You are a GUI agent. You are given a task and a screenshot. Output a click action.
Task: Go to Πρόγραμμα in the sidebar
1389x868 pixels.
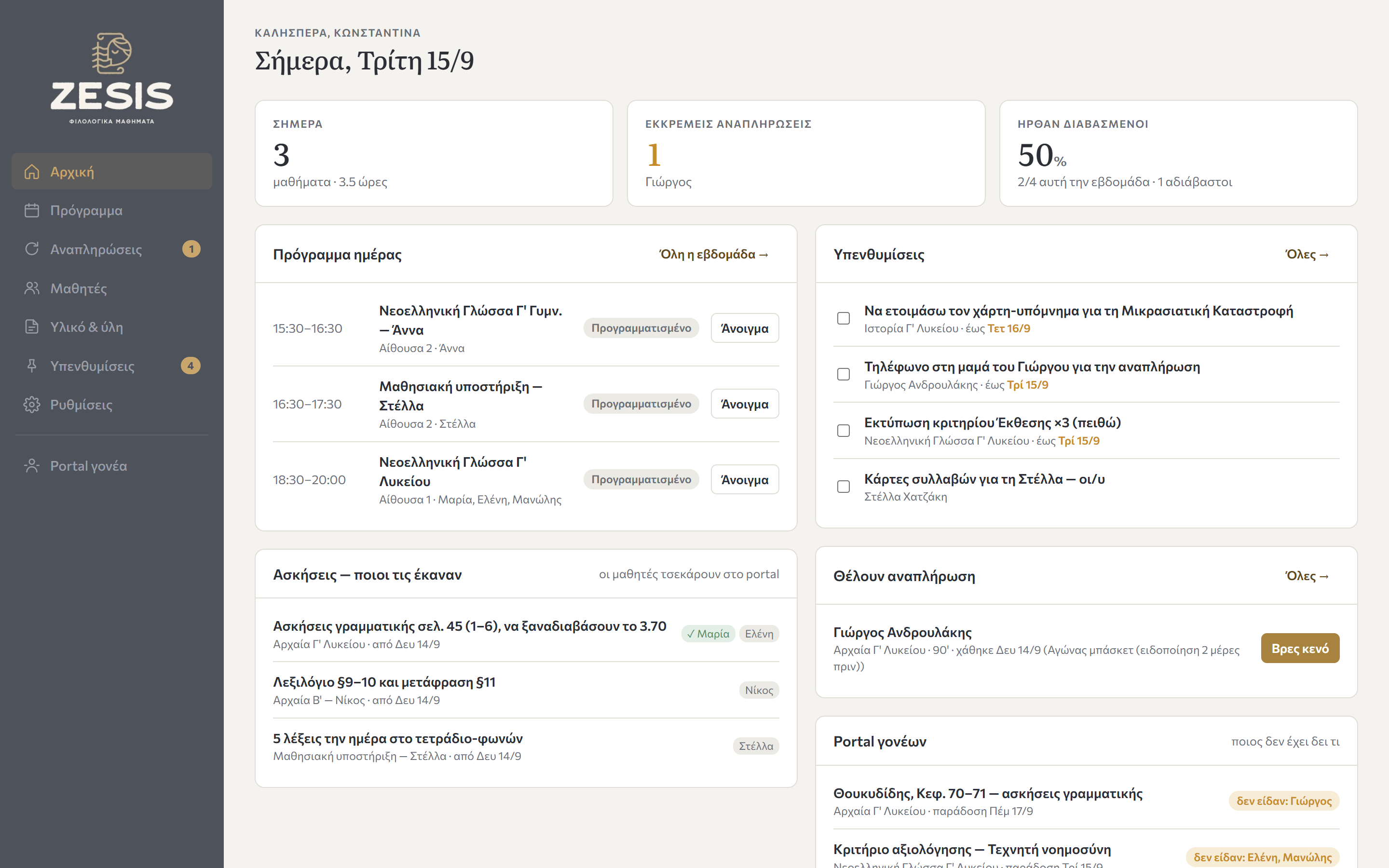click(112, 211)
